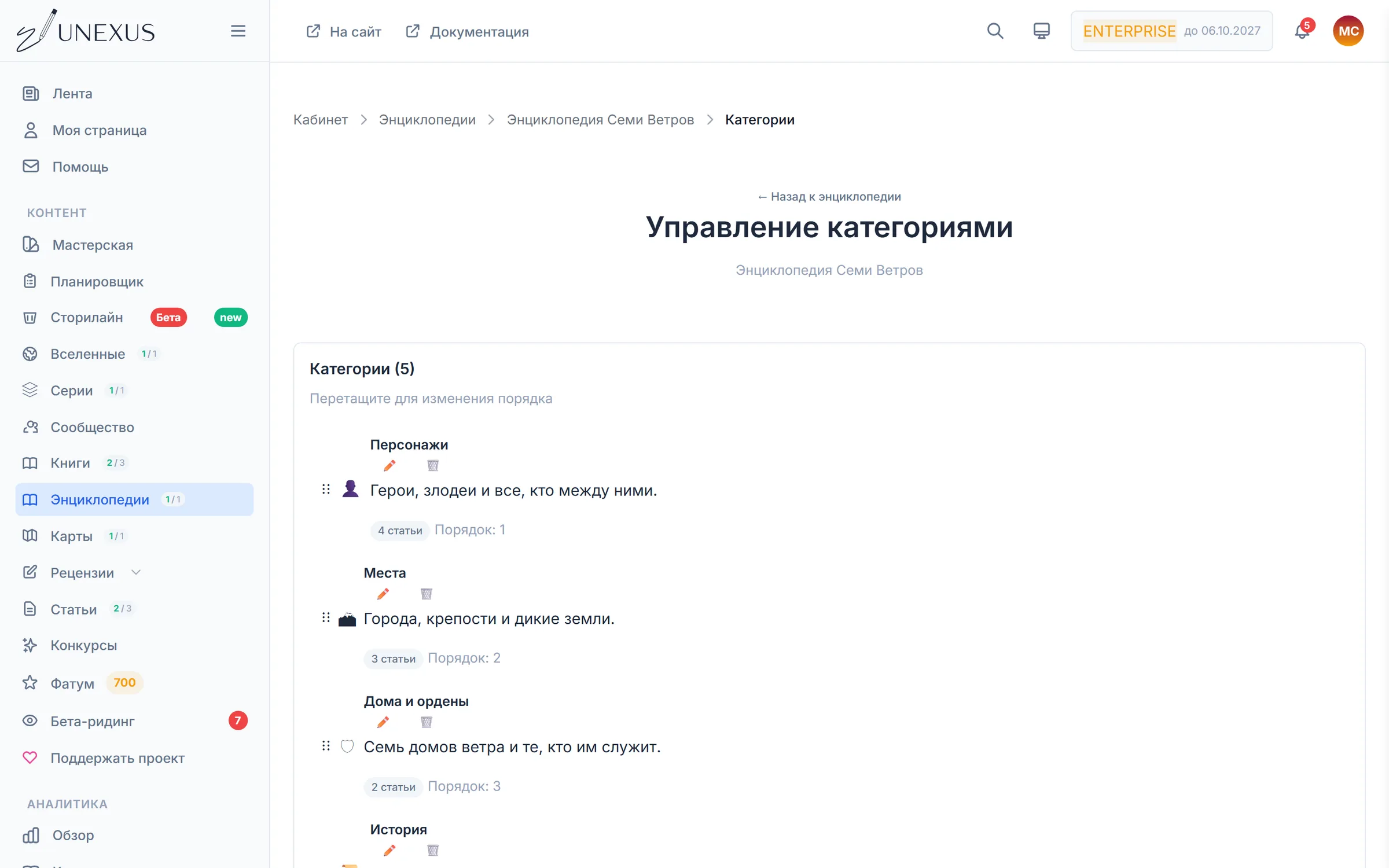Grab the drag handle of Места row
This screenshot has height=868, width=1389.
click(326, 618)
